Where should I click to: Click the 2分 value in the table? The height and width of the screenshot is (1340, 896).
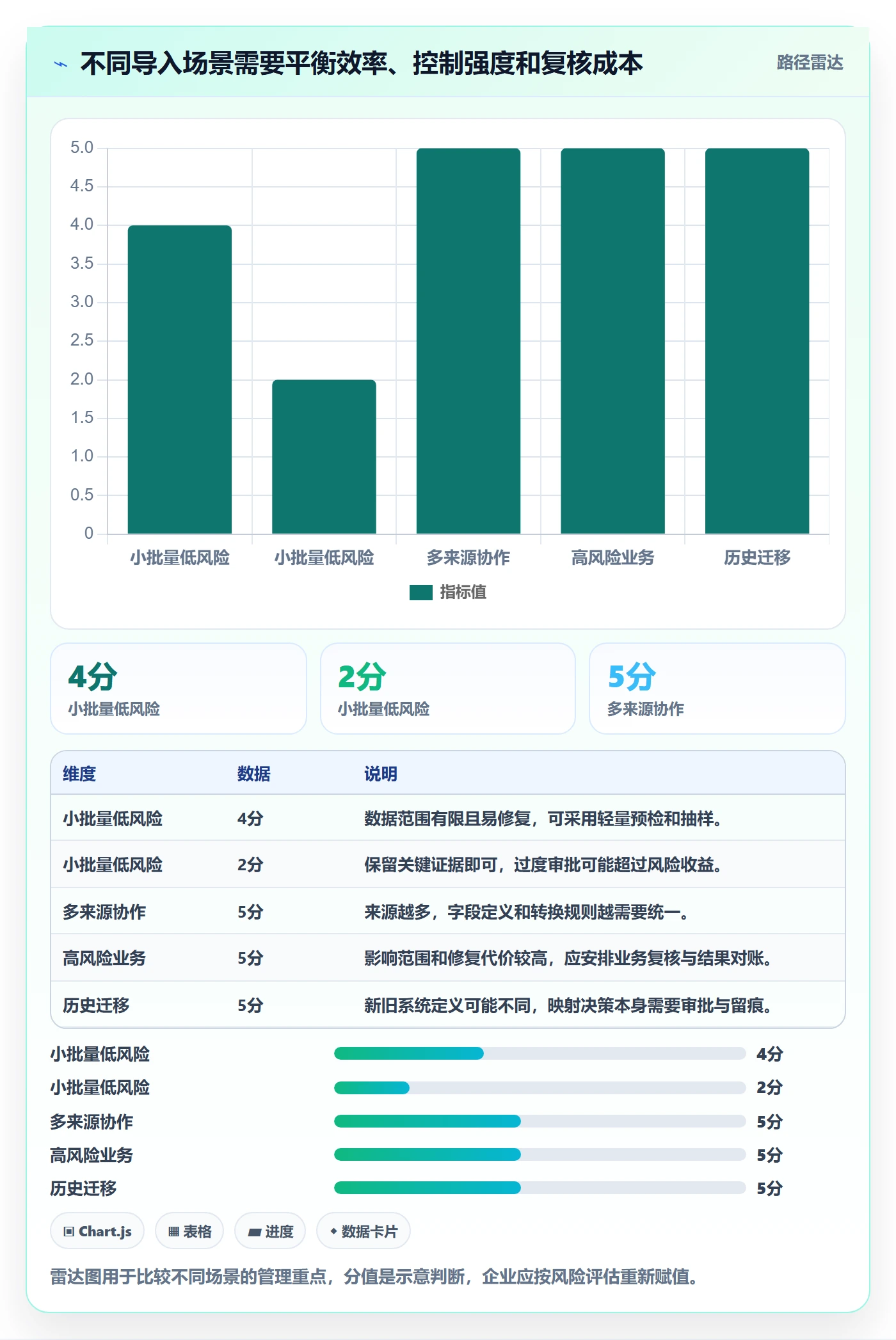point(250,865)
